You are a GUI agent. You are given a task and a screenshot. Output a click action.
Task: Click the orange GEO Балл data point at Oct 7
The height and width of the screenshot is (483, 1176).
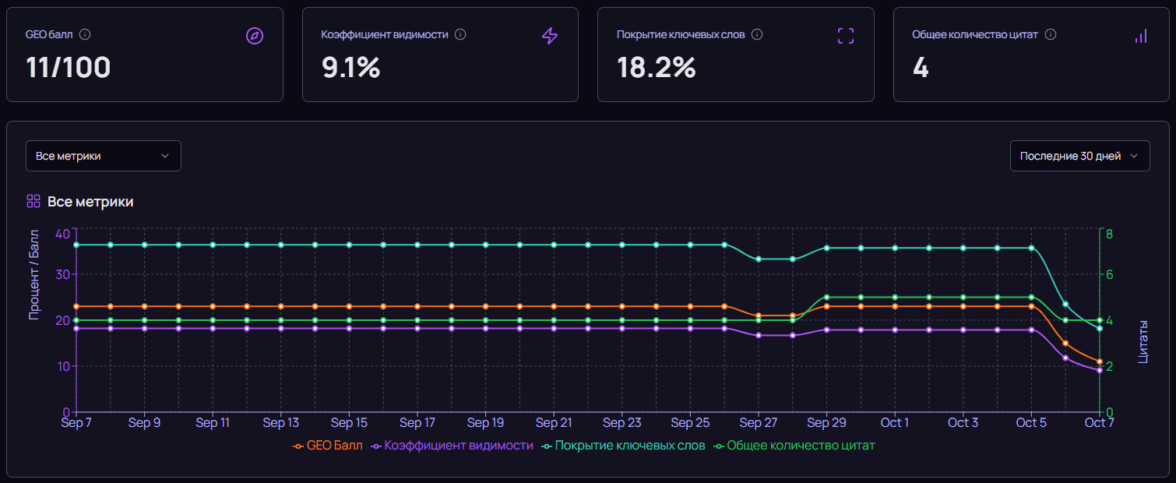1099,362
